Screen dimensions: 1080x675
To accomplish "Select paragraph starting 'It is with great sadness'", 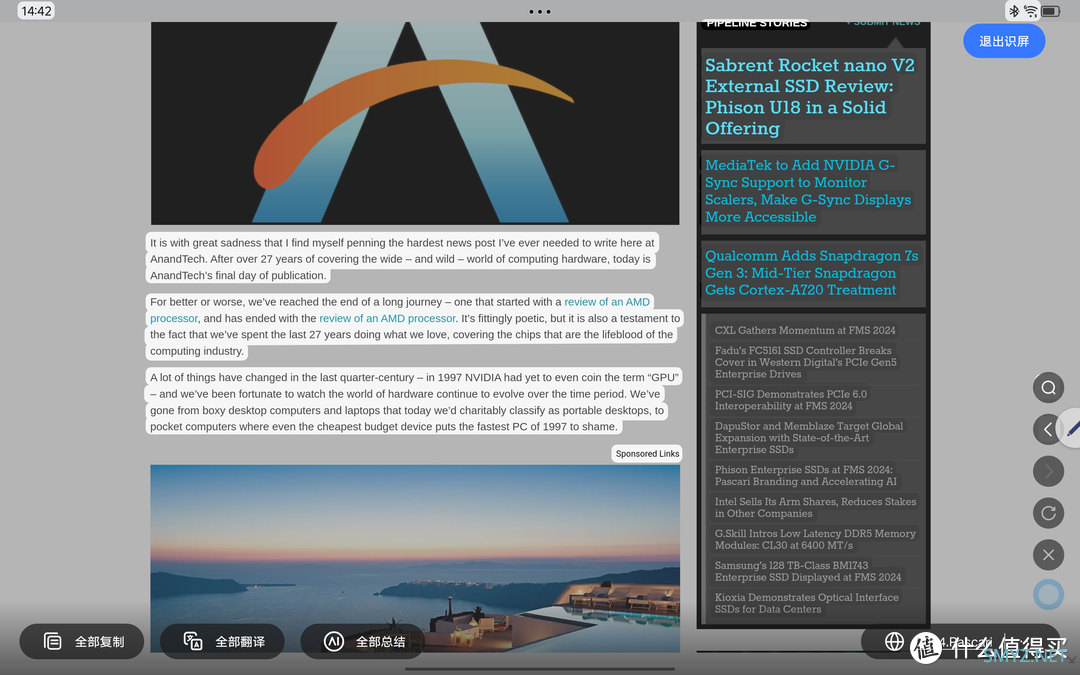I will [402, 259].
